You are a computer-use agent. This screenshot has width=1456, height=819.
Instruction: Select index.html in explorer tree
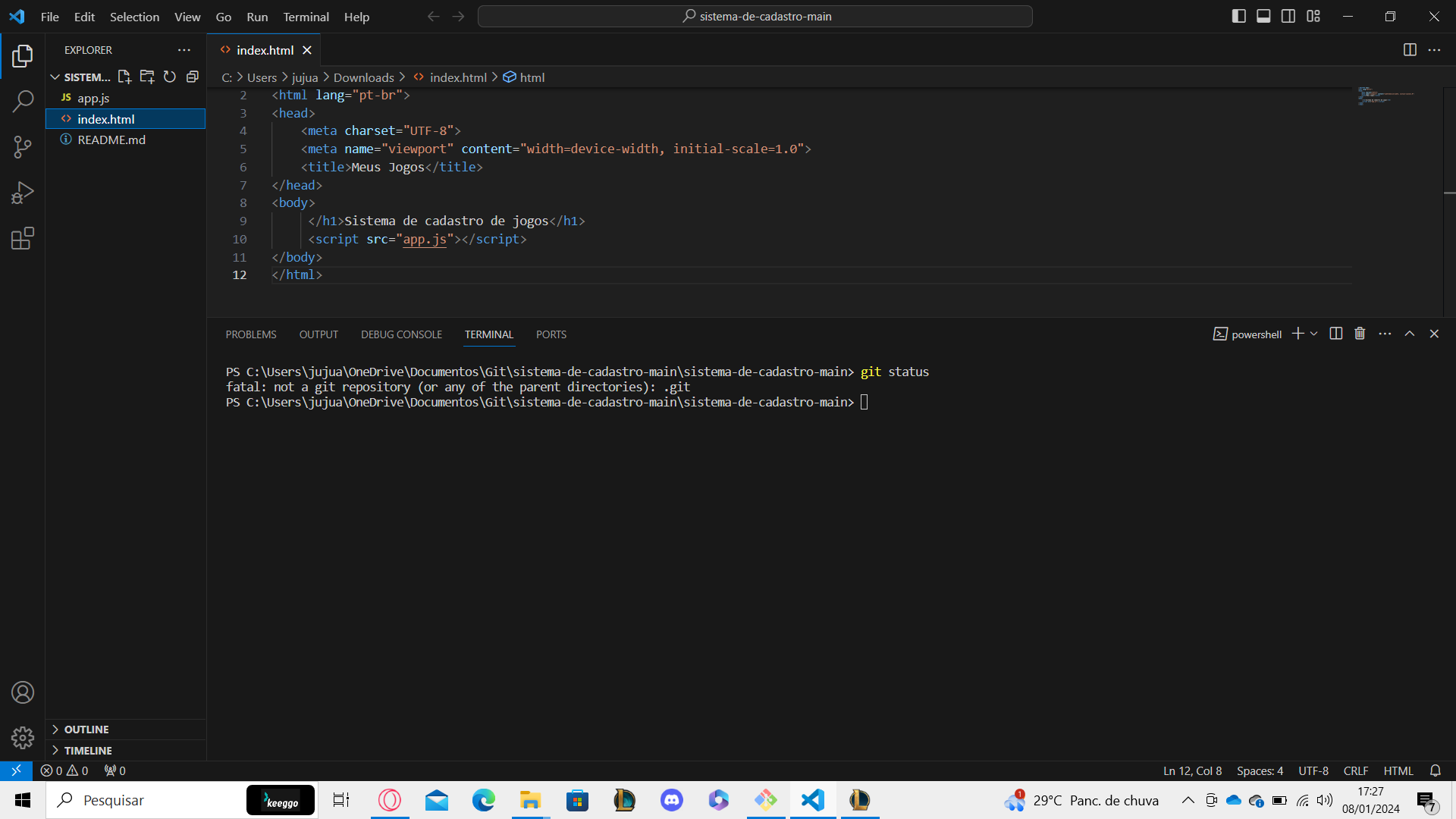tap(126, 119)
